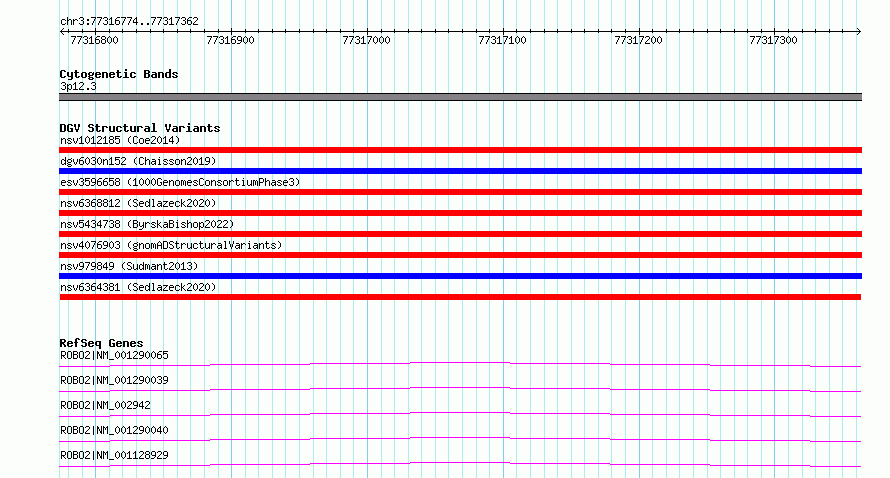
Task: Open variant nsv5434738 (ByrskaBishop2022) label
Action: [147, 224]
